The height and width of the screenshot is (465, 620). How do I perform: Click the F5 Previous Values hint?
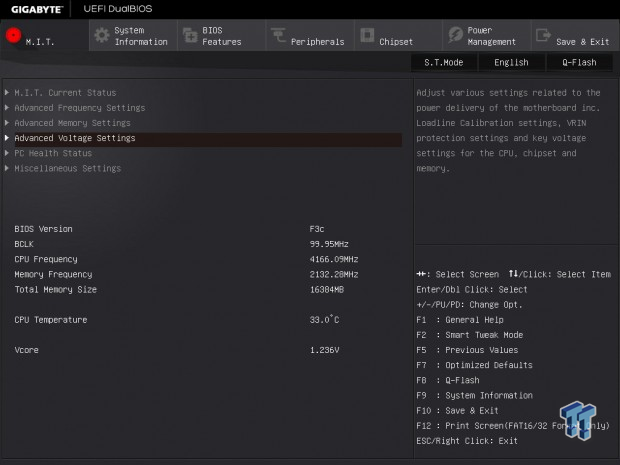(467, 350)
